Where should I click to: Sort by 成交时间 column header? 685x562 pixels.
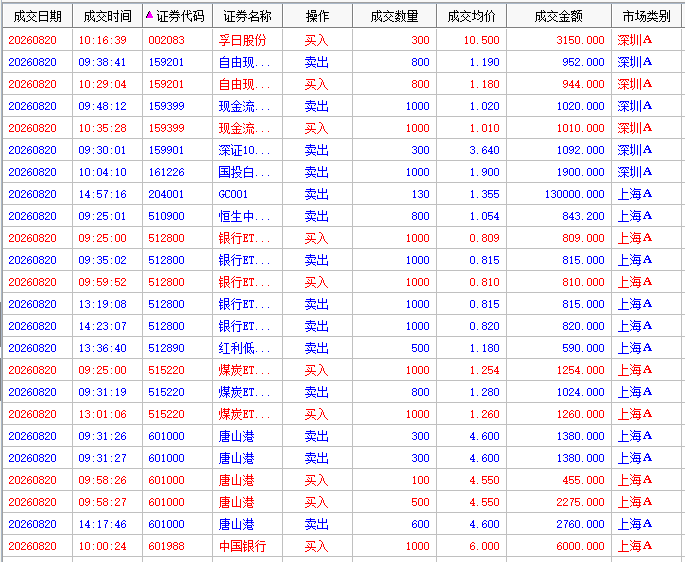tap(107, 17)
